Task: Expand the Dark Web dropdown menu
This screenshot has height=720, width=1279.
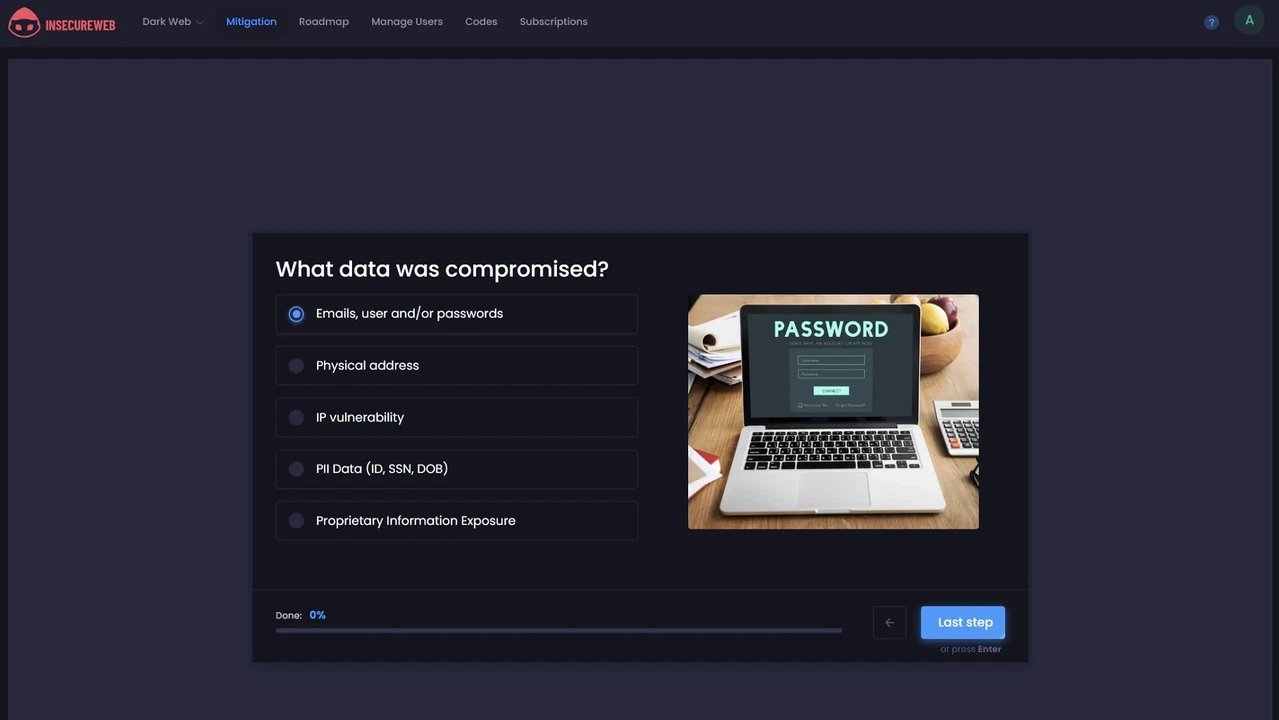Action: (166, 22)
